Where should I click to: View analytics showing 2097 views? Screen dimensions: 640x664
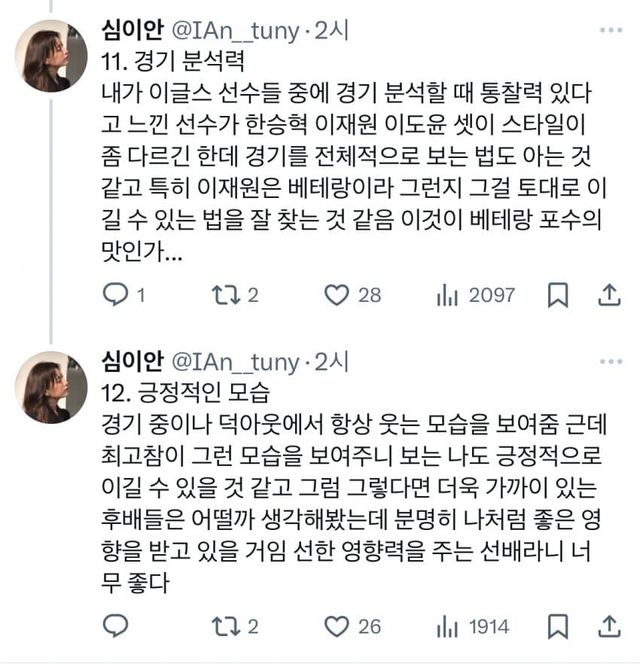click(x=447, y=295)
